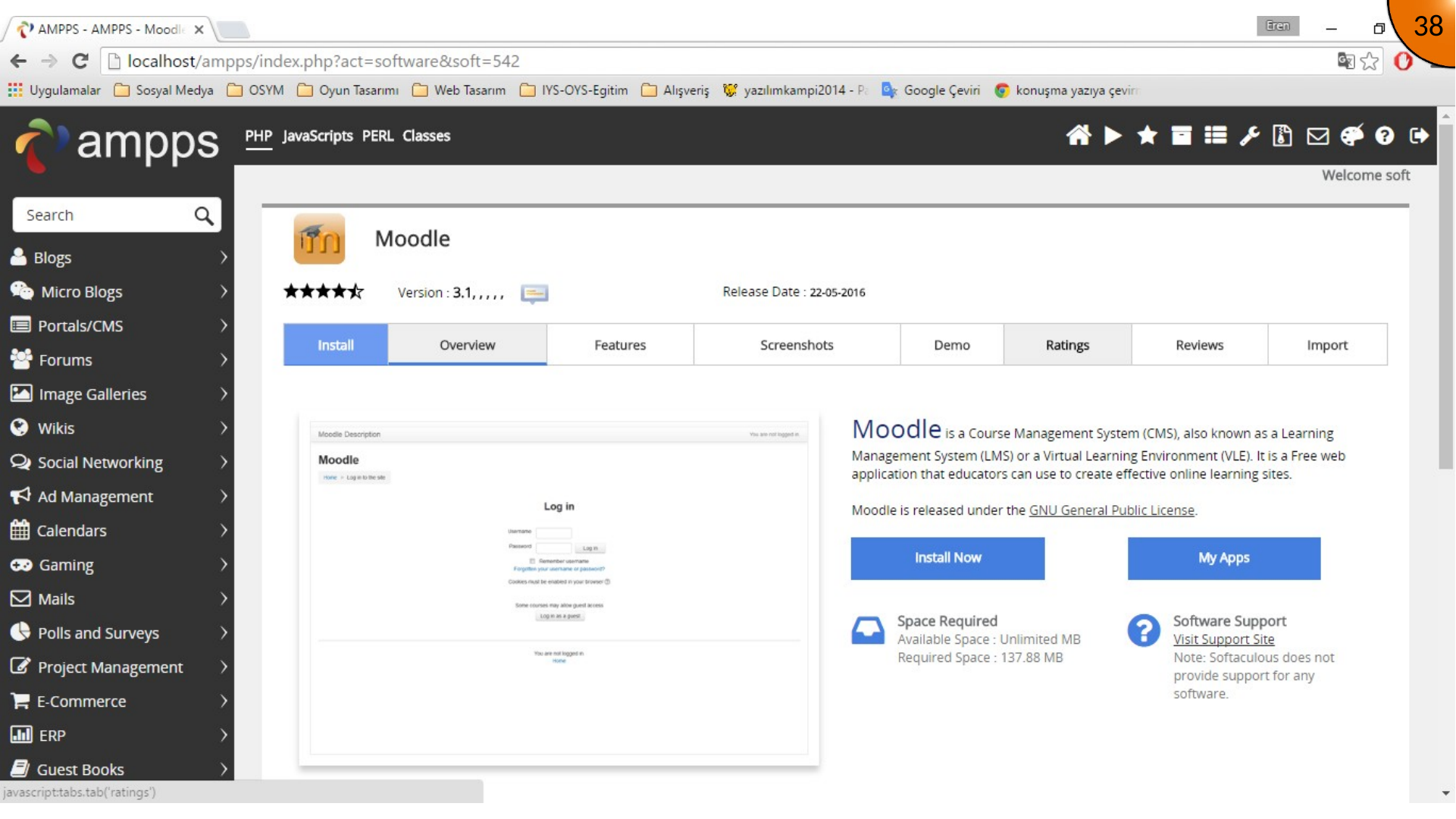Viewport: 1456px width, 819px height.
Task: Switch to the Demo tab
Action: pyautogui.click(x=952, y=345)
